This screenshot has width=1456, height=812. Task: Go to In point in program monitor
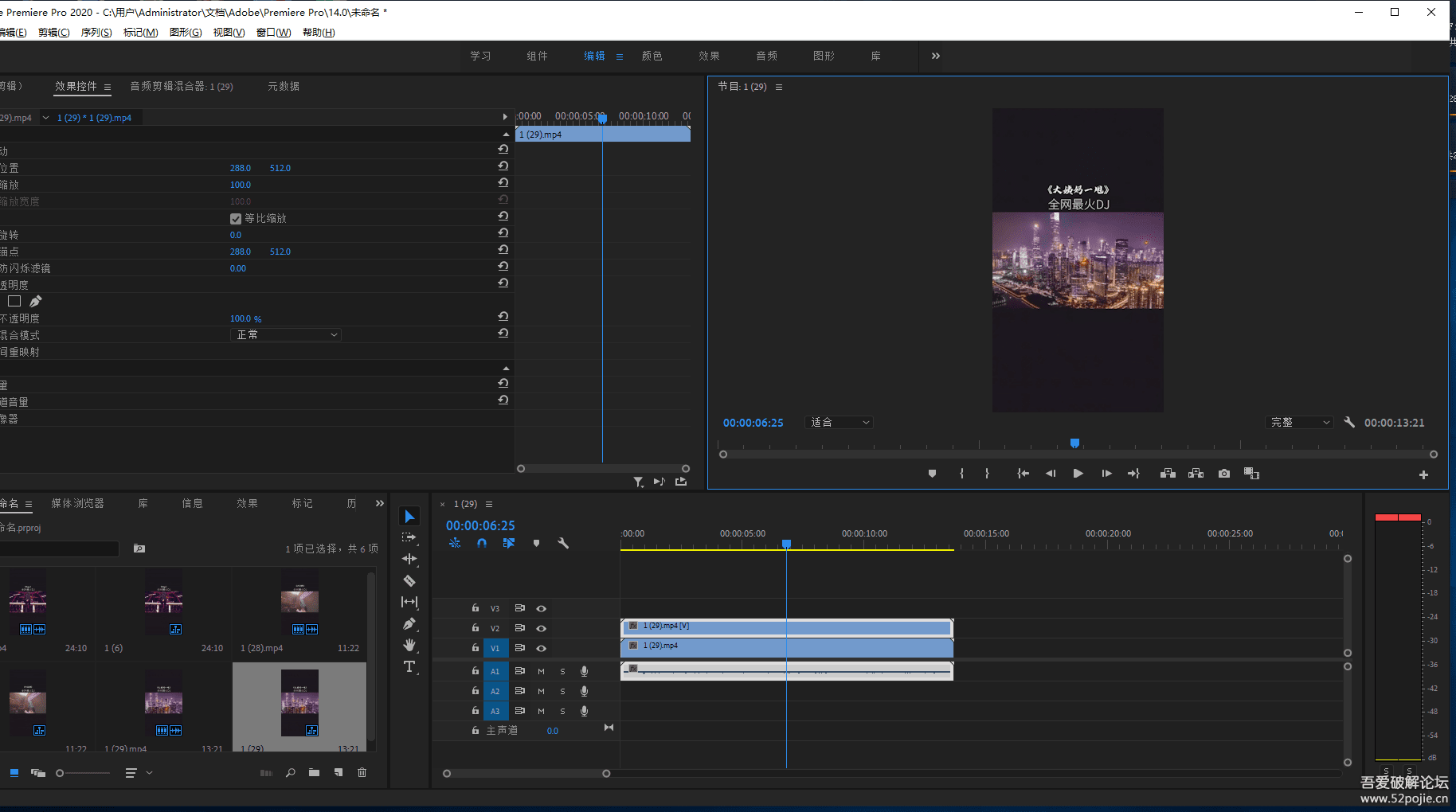coord(1023,474)
